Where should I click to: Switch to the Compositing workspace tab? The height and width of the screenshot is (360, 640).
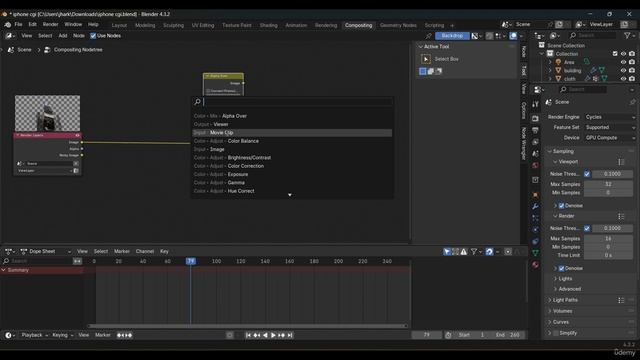[358, 25]
